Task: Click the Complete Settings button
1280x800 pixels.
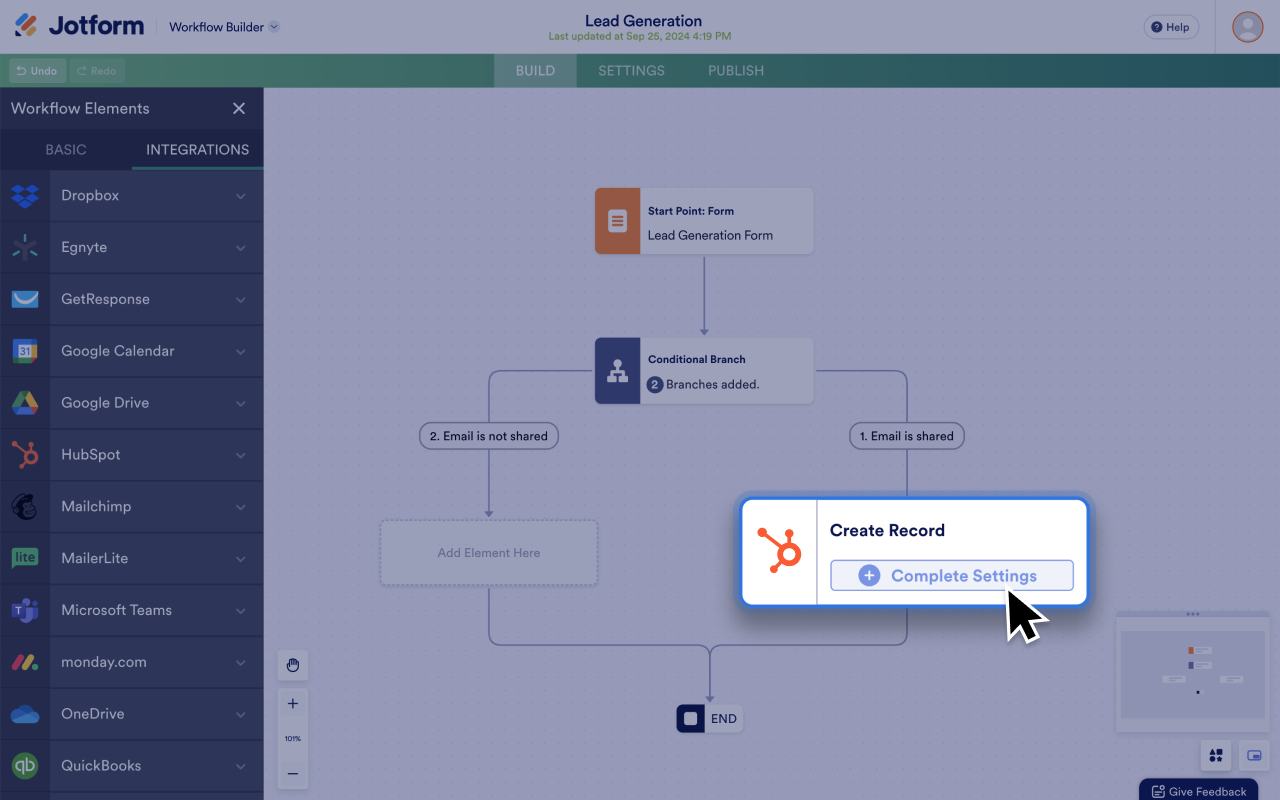Action: 952,576
